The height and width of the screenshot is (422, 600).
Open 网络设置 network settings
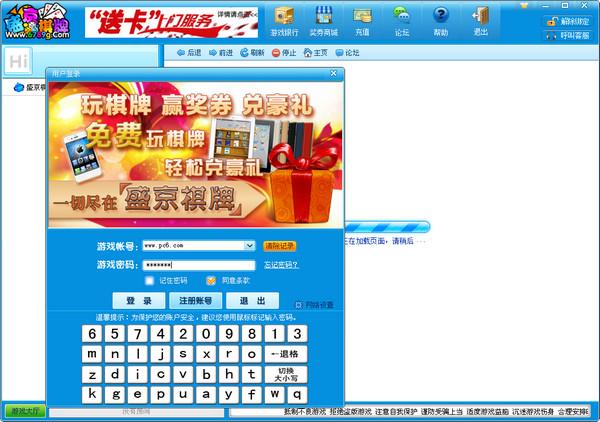pos(314,305)
